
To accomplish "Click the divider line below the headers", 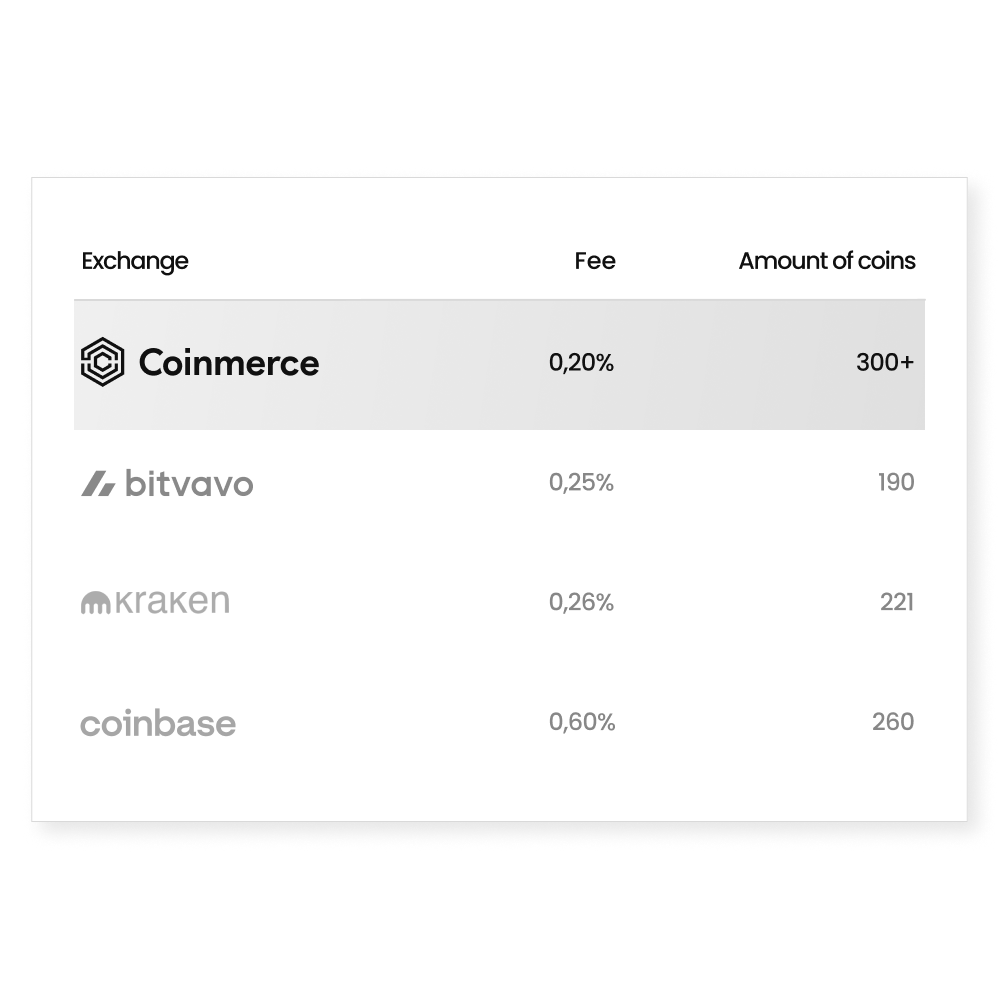I will point(500,300).
